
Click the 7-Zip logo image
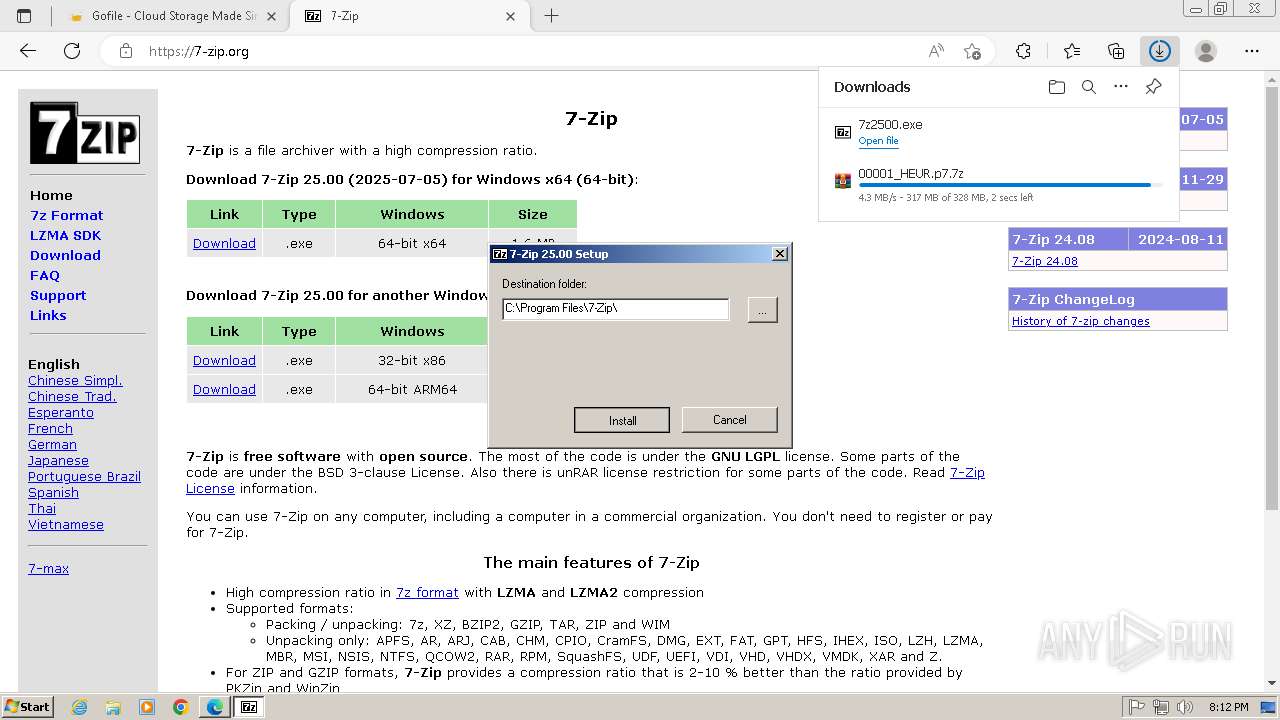(84, 132)
